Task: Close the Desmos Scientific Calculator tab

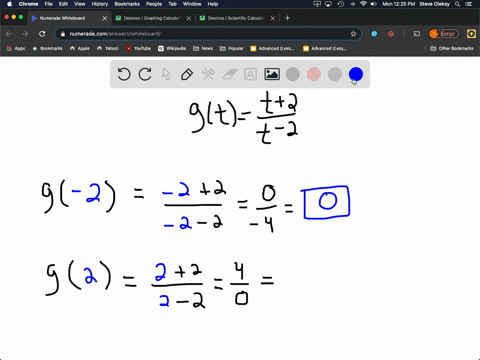Action: [x=273, y=18]
